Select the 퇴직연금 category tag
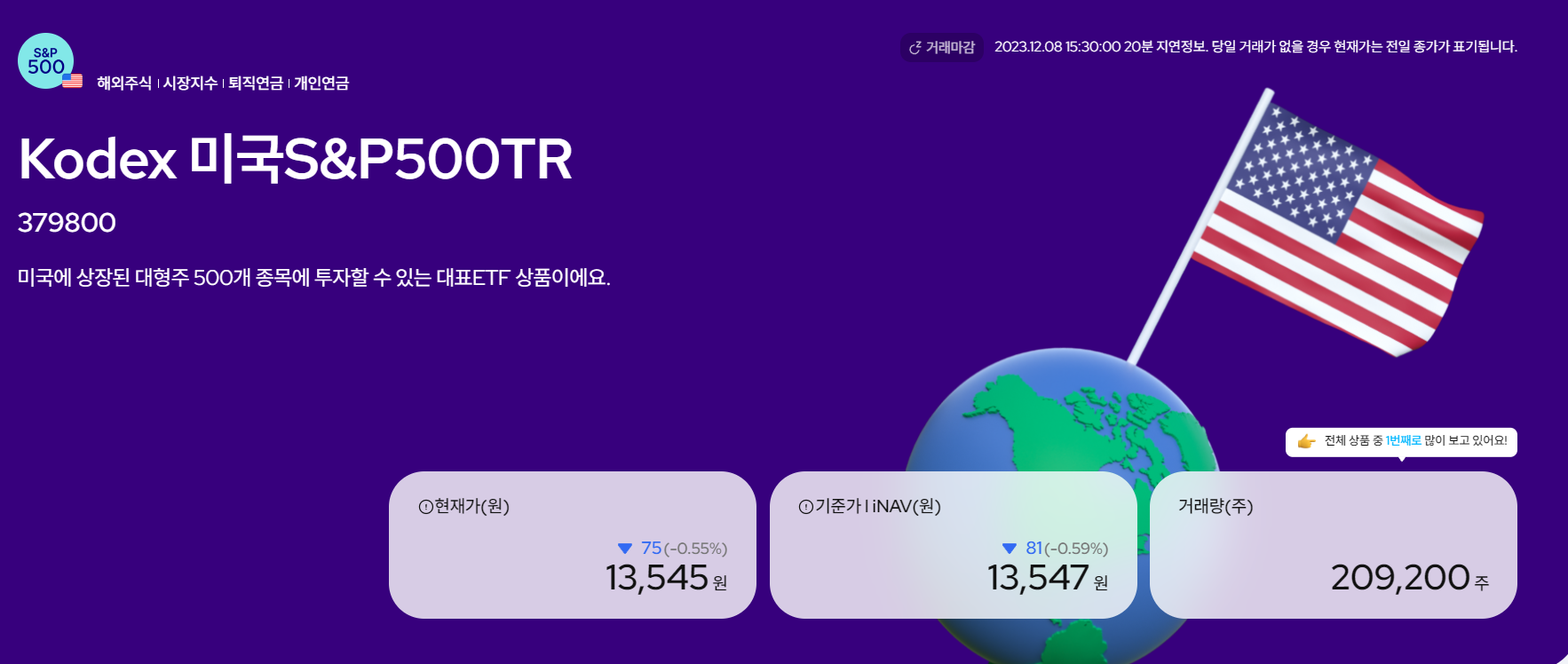1568x664 pixels. pos(256,83)
